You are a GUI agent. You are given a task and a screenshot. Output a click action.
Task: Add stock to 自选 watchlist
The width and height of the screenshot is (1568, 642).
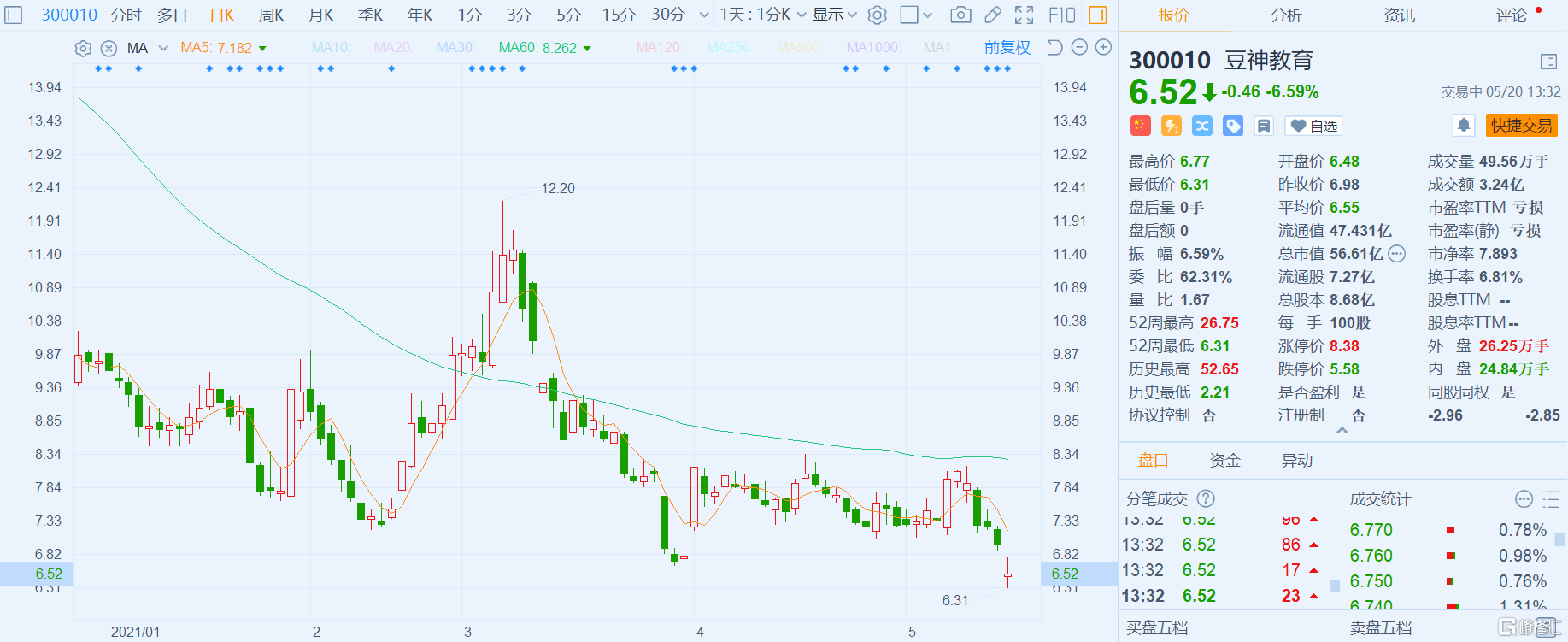[1313, 126]
